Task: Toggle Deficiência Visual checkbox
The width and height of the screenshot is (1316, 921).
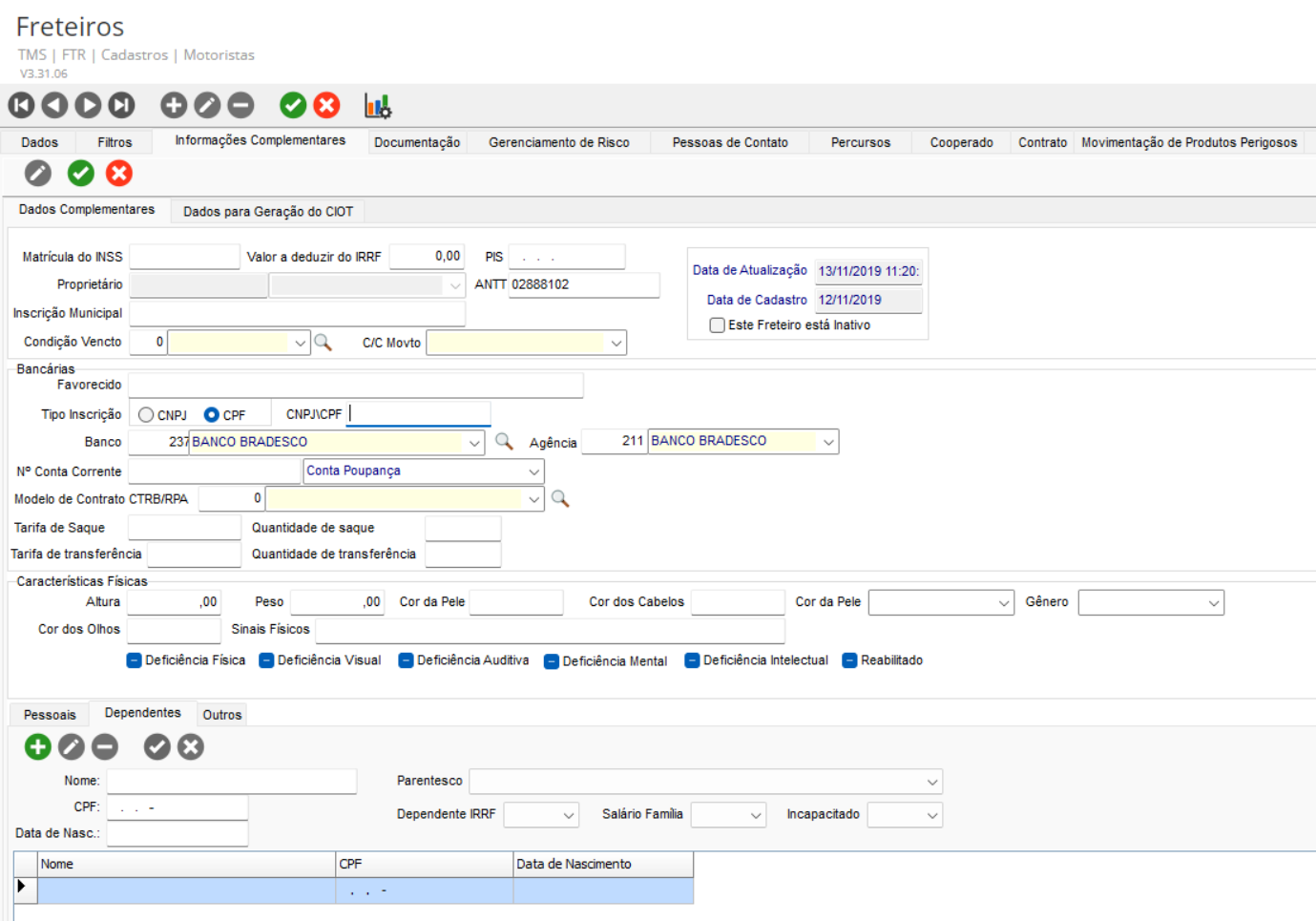Action: click(267, 660)
